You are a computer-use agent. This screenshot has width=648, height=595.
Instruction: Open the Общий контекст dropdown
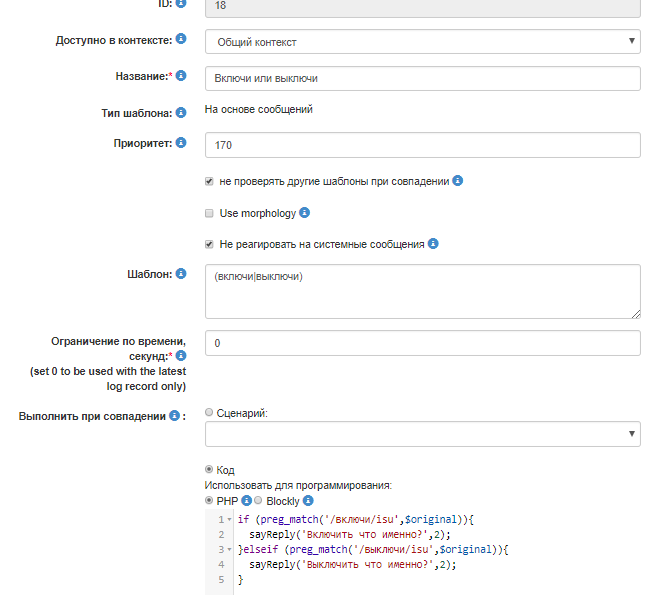[422, 42]
